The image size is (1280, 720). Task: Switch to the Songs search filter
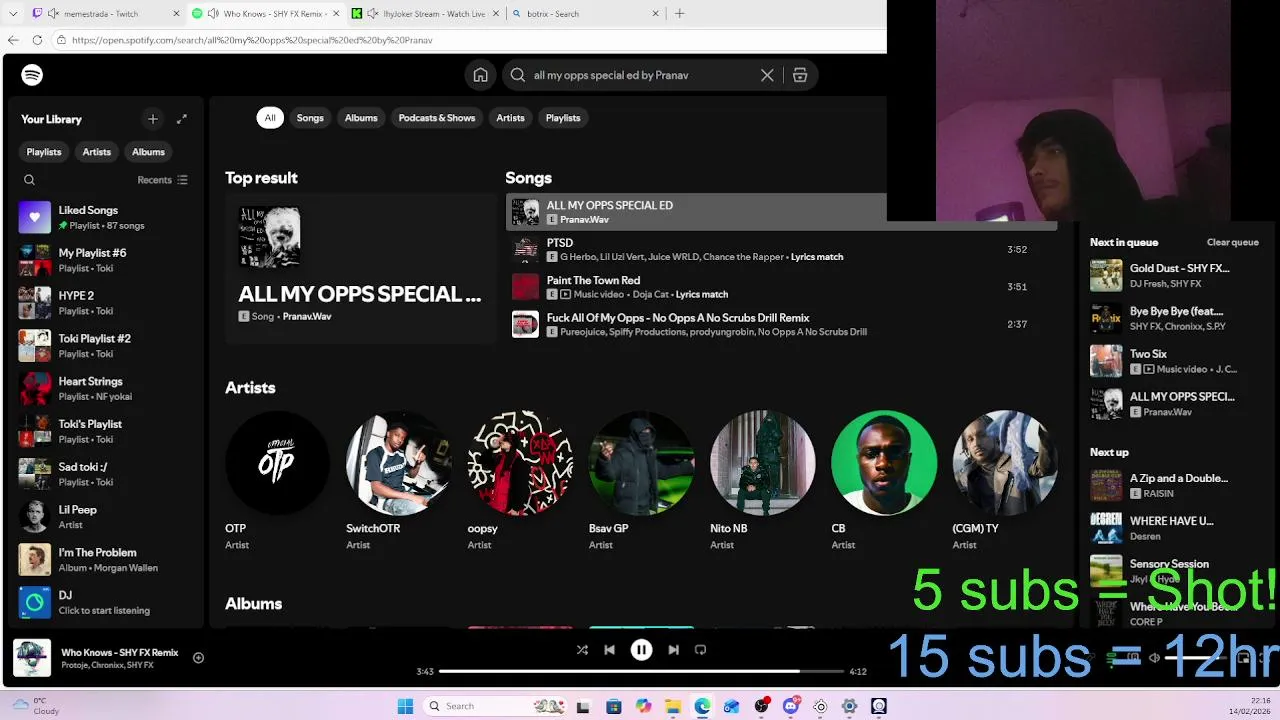point(310,118)
